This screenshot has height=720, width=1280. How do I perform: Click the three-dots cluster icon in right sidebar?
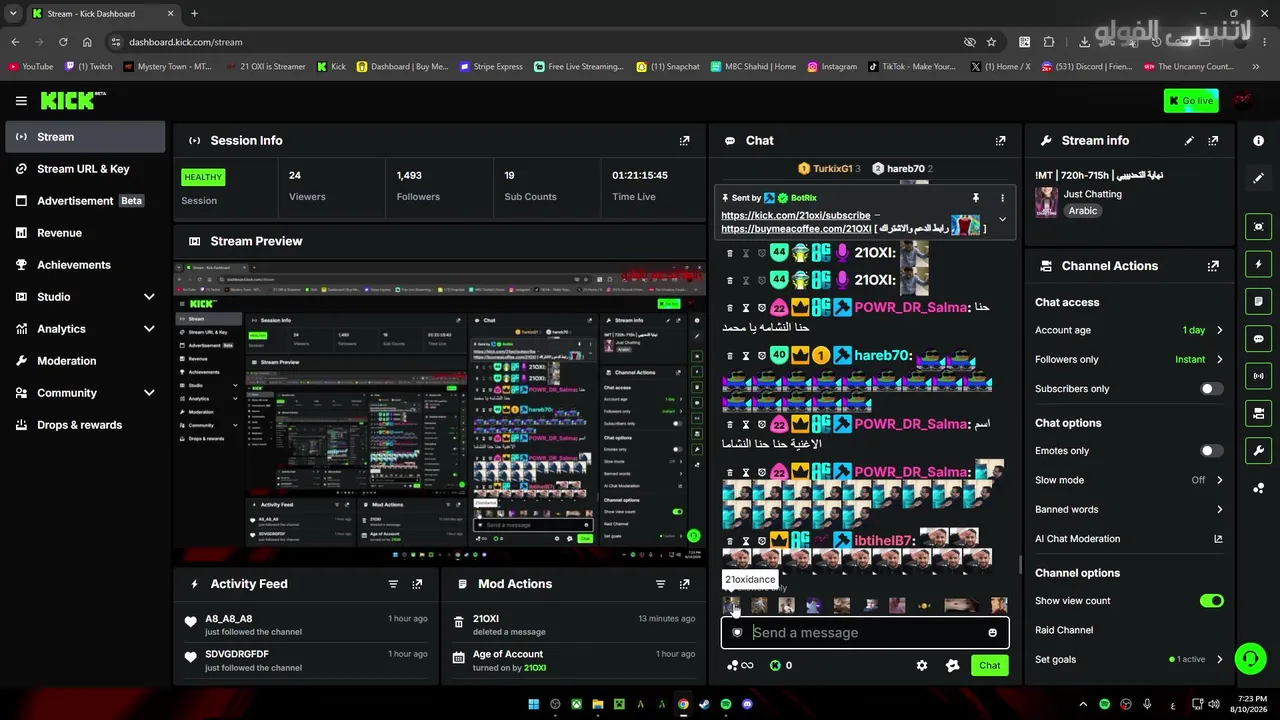point(1258,488)
